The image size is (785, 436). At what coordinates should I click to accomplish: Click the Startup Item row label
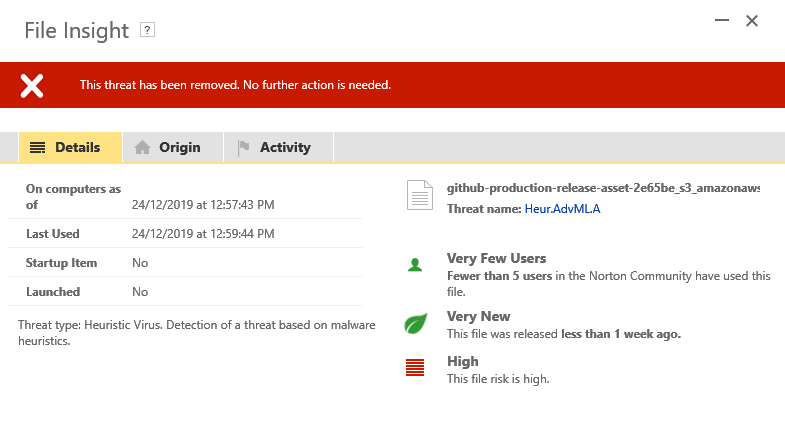(x=61, y=263)
